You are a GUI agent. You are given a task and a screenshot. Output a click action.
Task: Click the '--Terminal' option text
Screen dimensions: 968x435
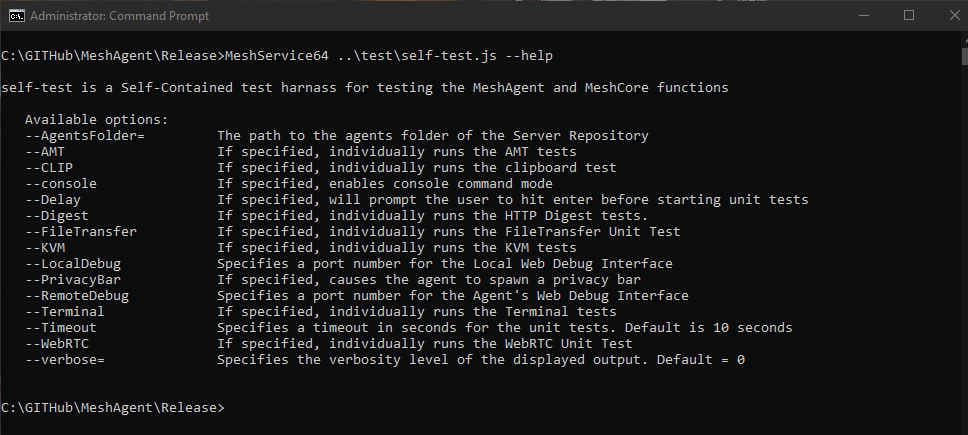pos(64,312)
